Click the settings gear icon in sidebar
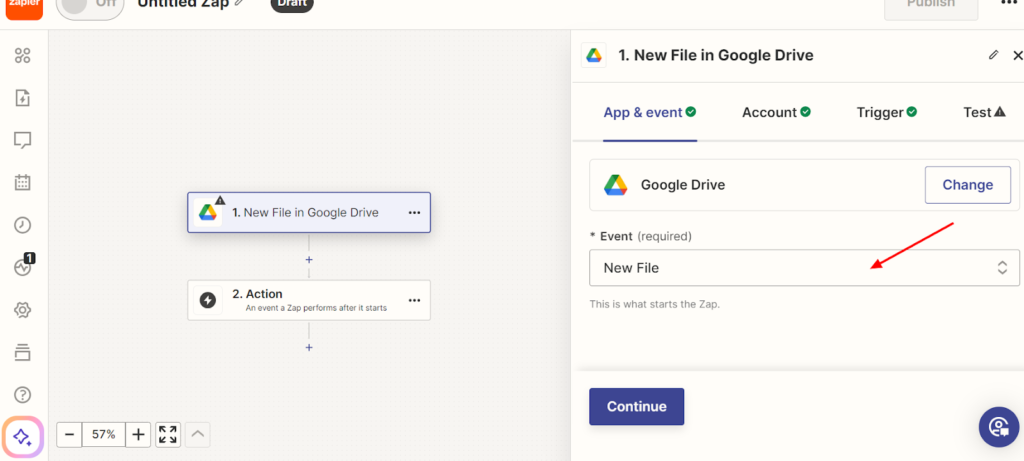This screenshot has height=461, width=1024. point(22,310)
